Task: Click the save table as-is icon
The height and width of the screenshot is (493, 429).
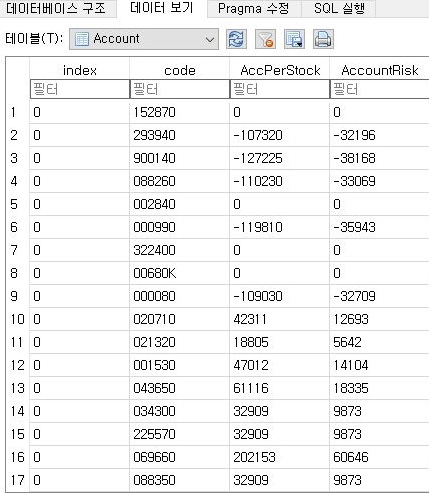Action: pyautogui.click(x=294, y=39)
